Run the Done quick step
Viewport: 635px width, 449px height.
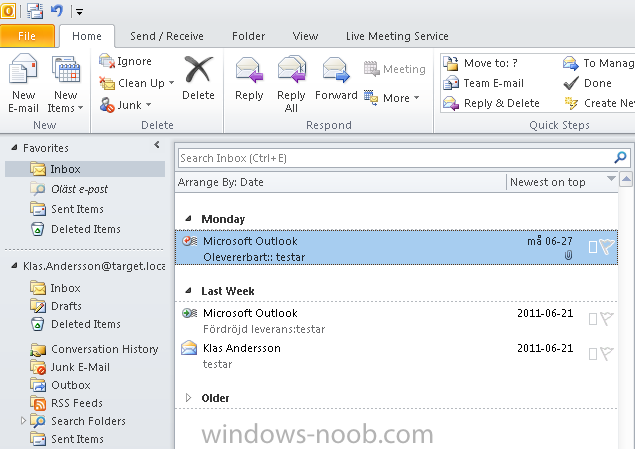(x=587, y=83)
